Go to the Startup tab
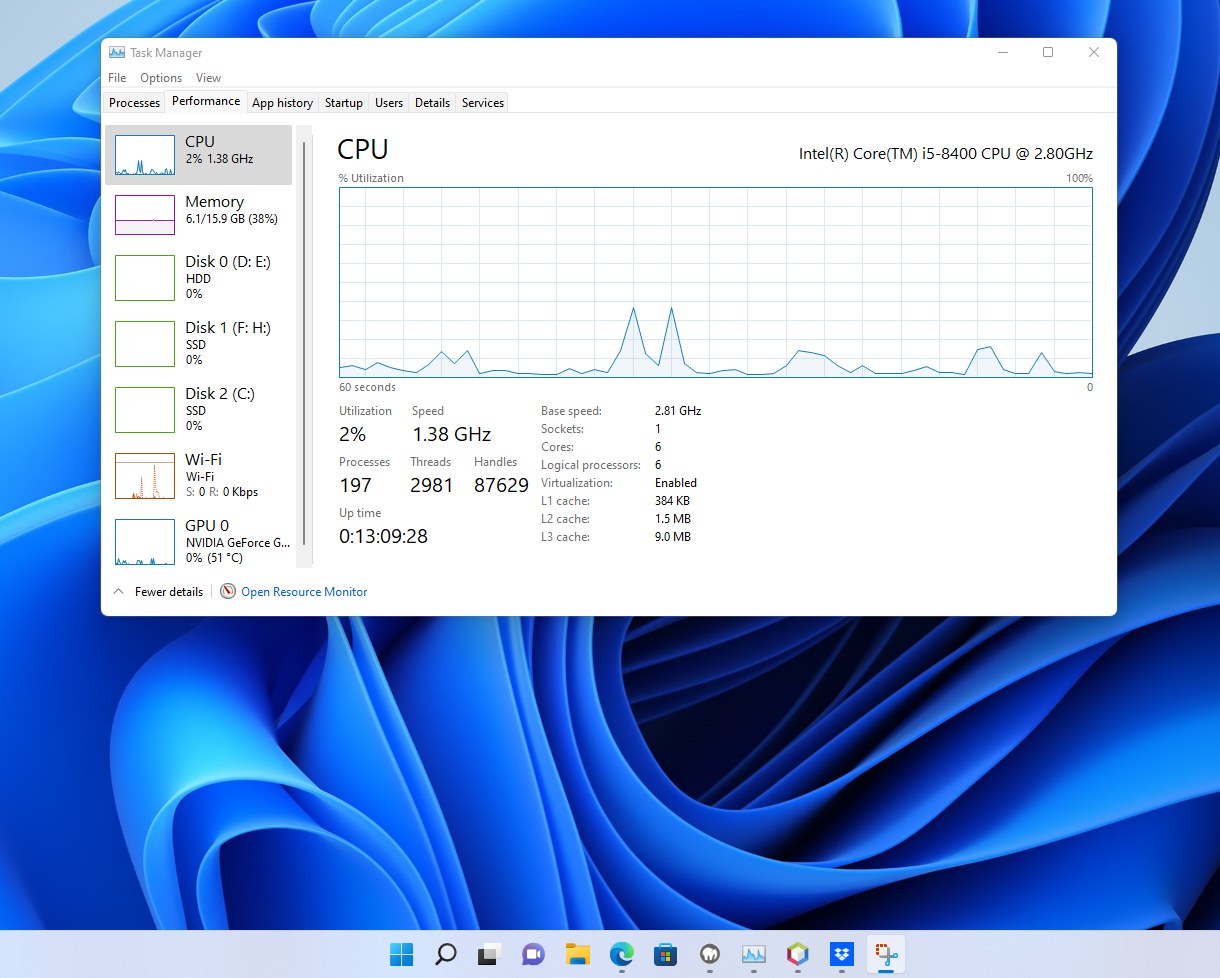 pyautogui.click(x=343, y=102)
